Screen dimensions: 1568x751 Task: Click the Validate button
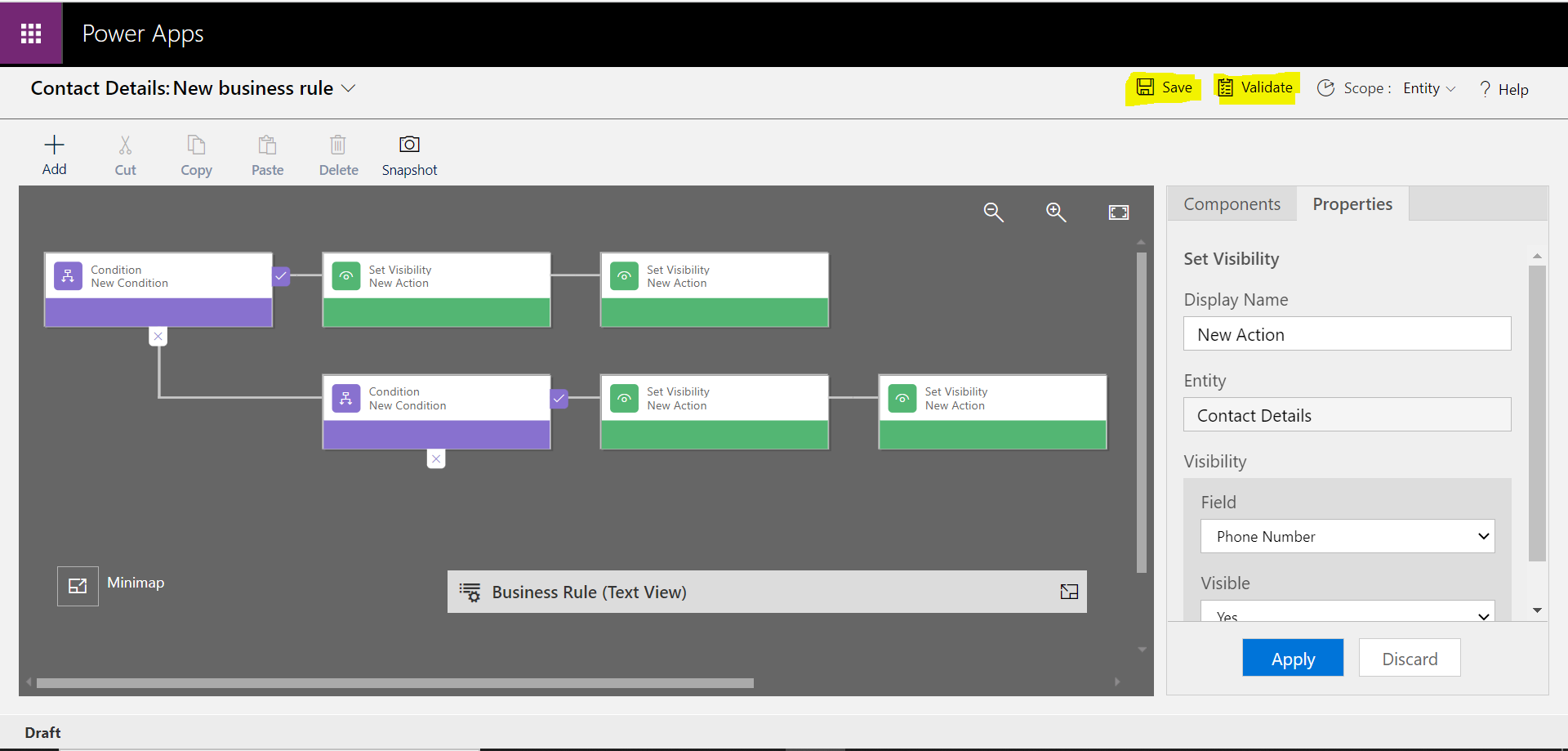click(1256, 87)
